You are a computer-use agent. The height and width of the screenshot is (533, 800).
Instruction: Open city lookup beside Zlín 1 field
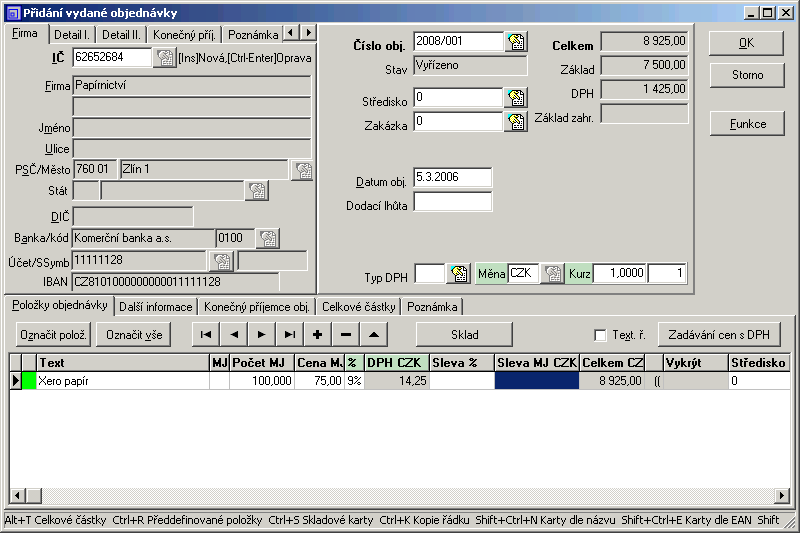click(303, 170)
